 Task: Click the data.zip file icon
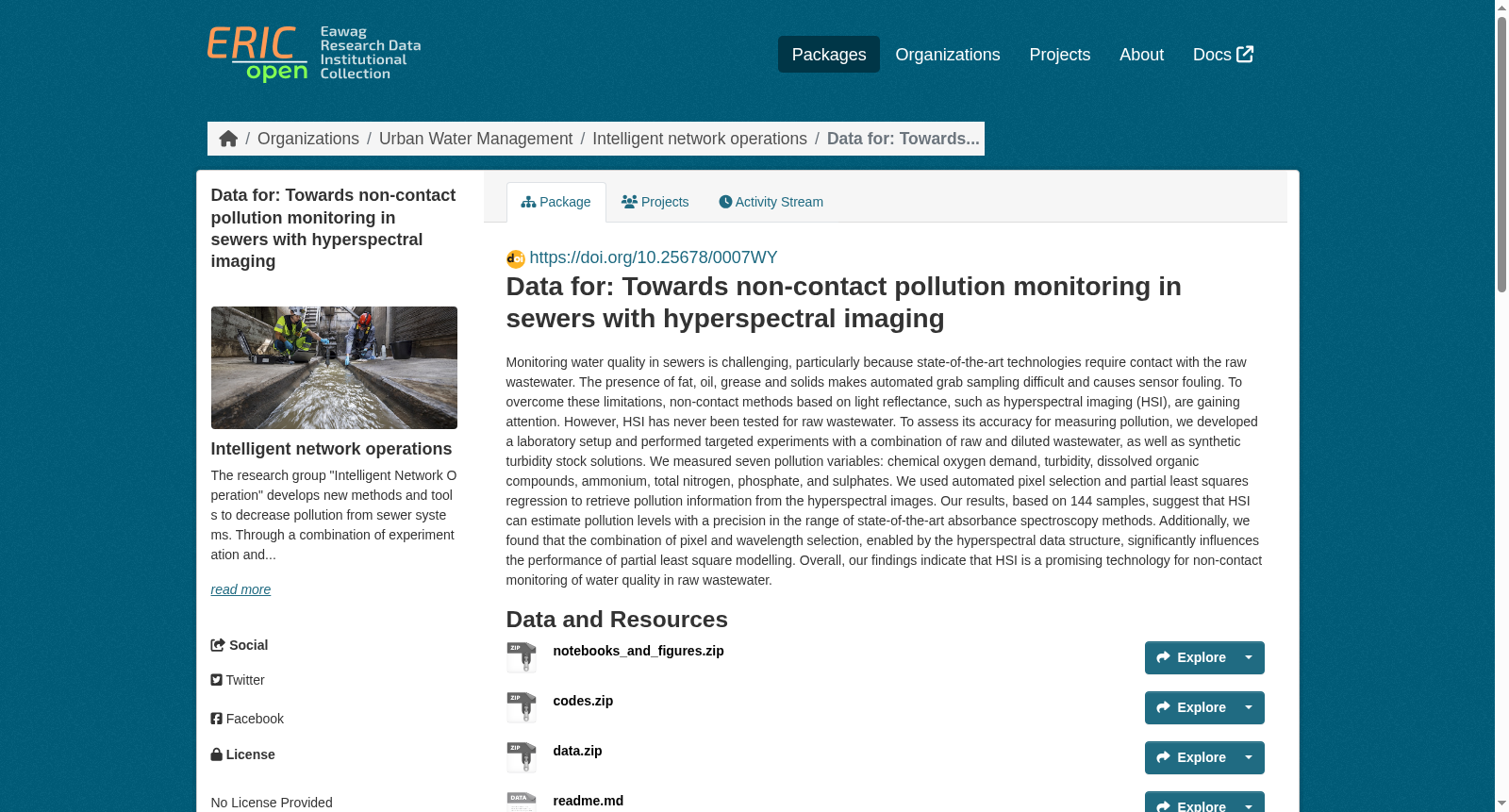tap(522, 757)
